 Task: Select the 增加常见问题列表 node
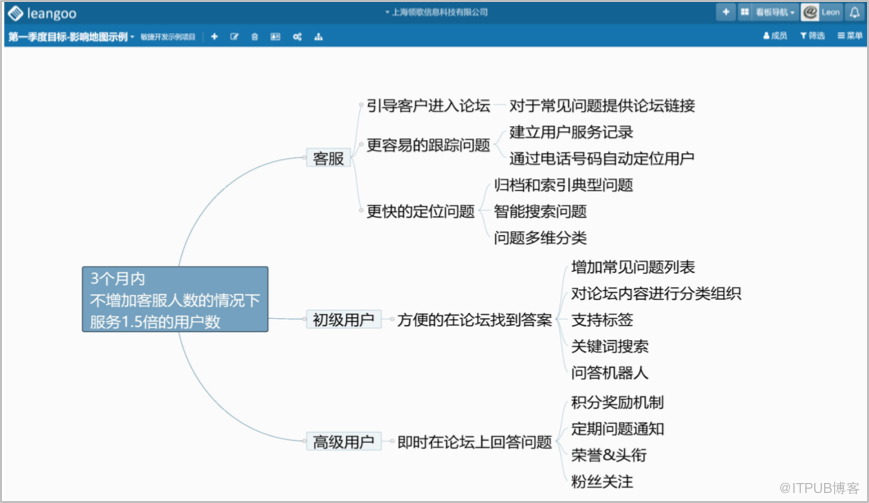[x=633, y=267]
